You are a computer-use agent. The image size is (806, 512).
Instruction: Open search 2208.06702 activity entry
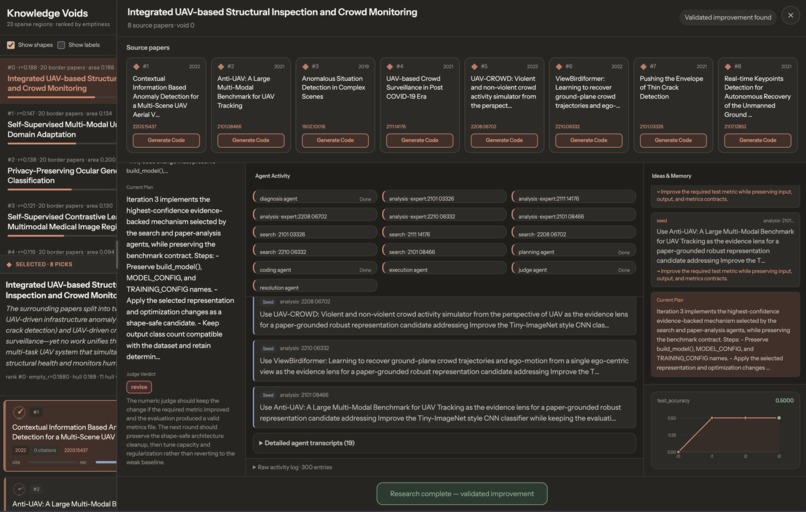tap(574, 234)
